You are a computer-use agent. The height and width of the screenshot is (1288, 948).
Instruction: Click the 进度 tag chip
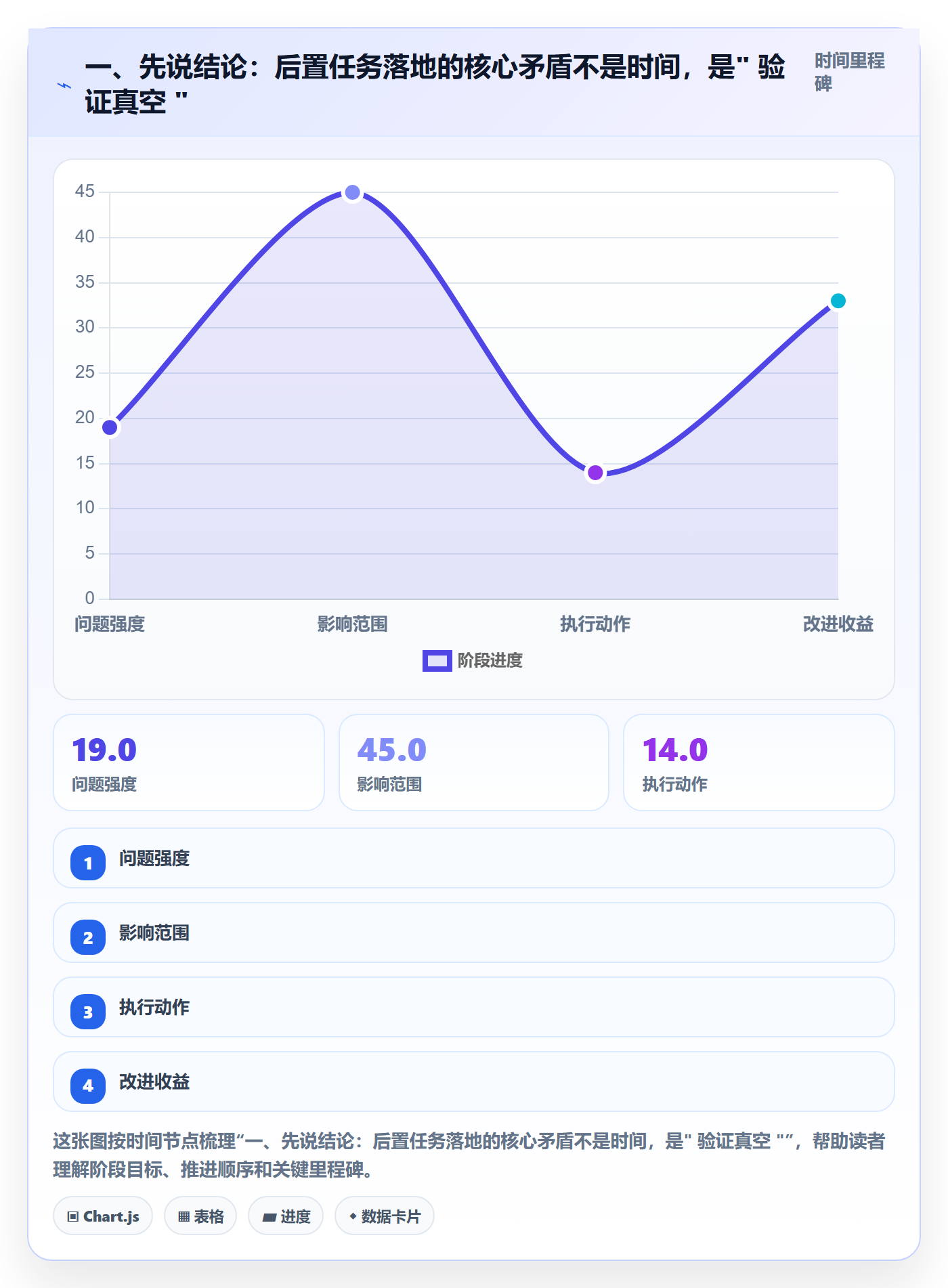tap(286, 1216)
